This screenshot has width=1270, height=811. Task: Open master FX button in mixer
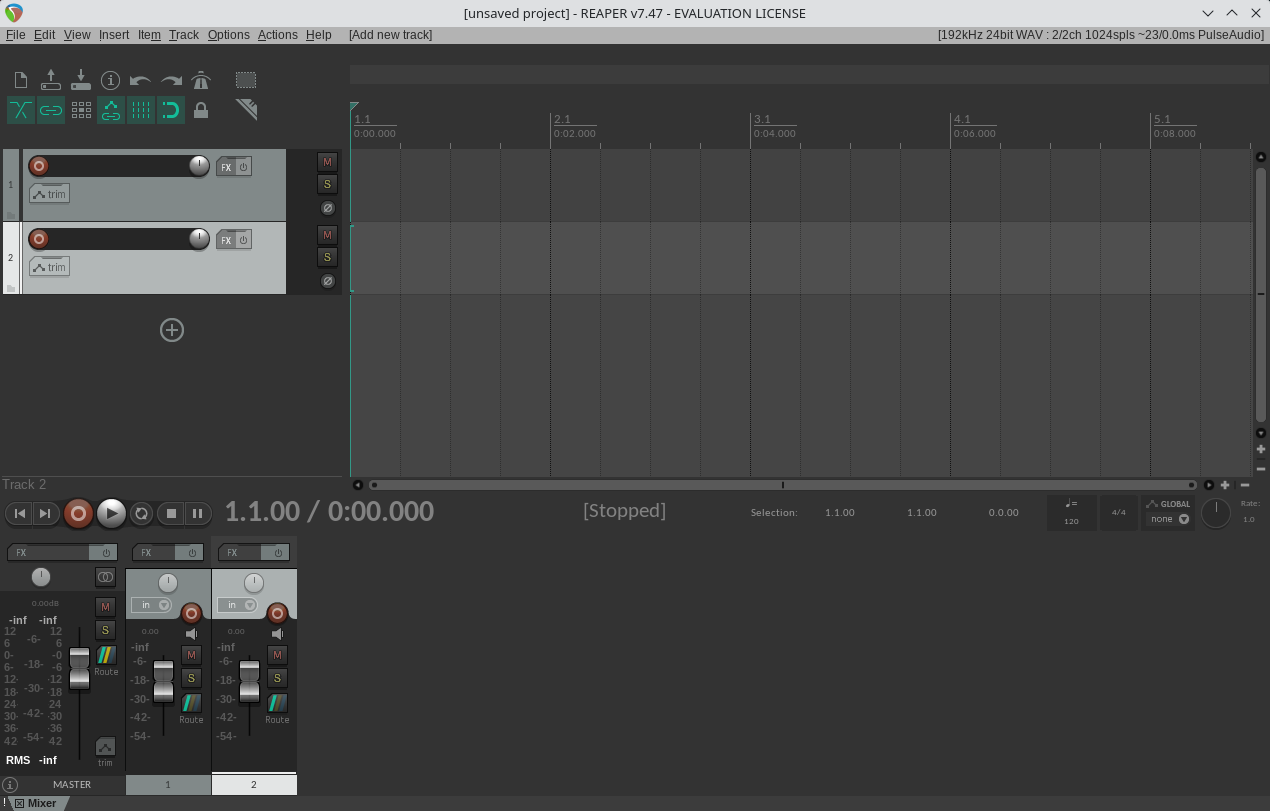pos(50,552)
